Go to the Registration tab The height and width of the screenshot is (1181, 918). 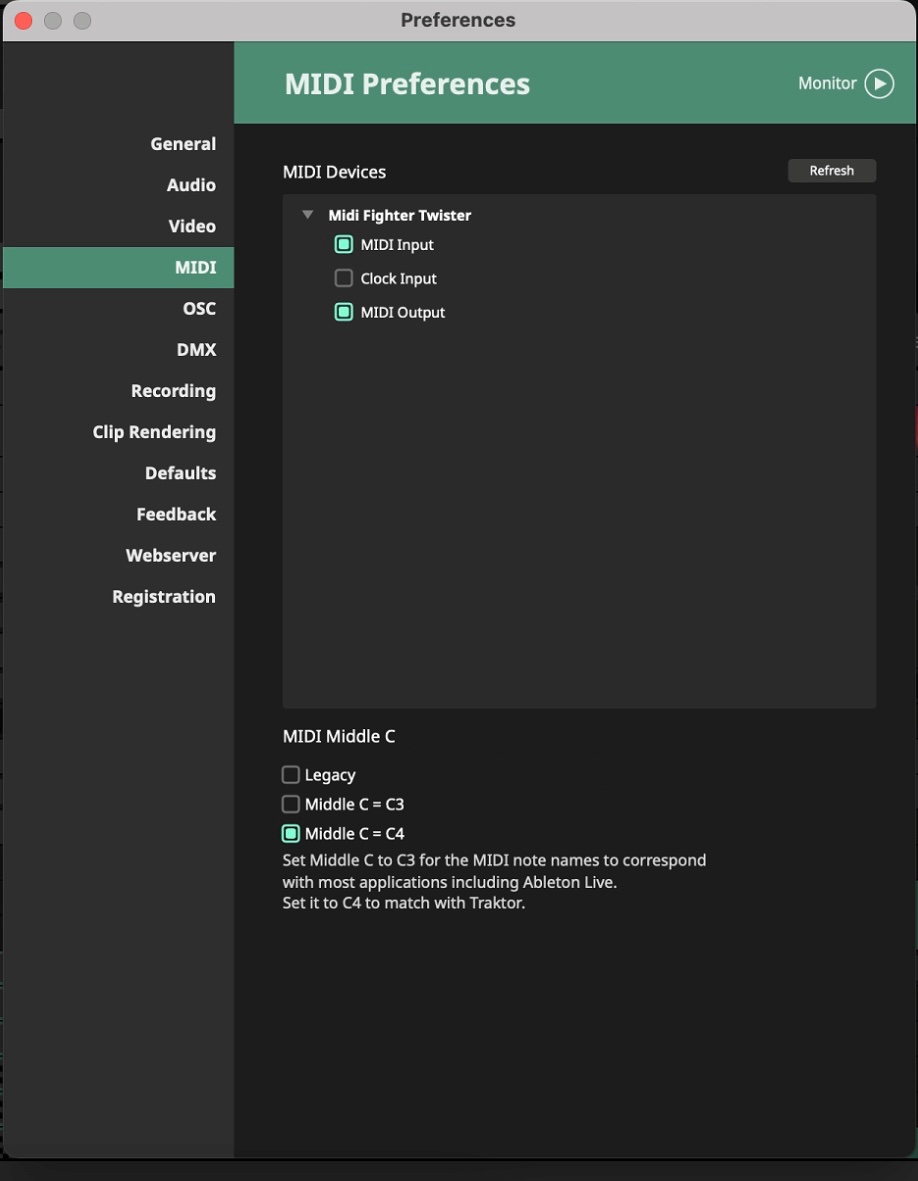(x=164, y=597)
